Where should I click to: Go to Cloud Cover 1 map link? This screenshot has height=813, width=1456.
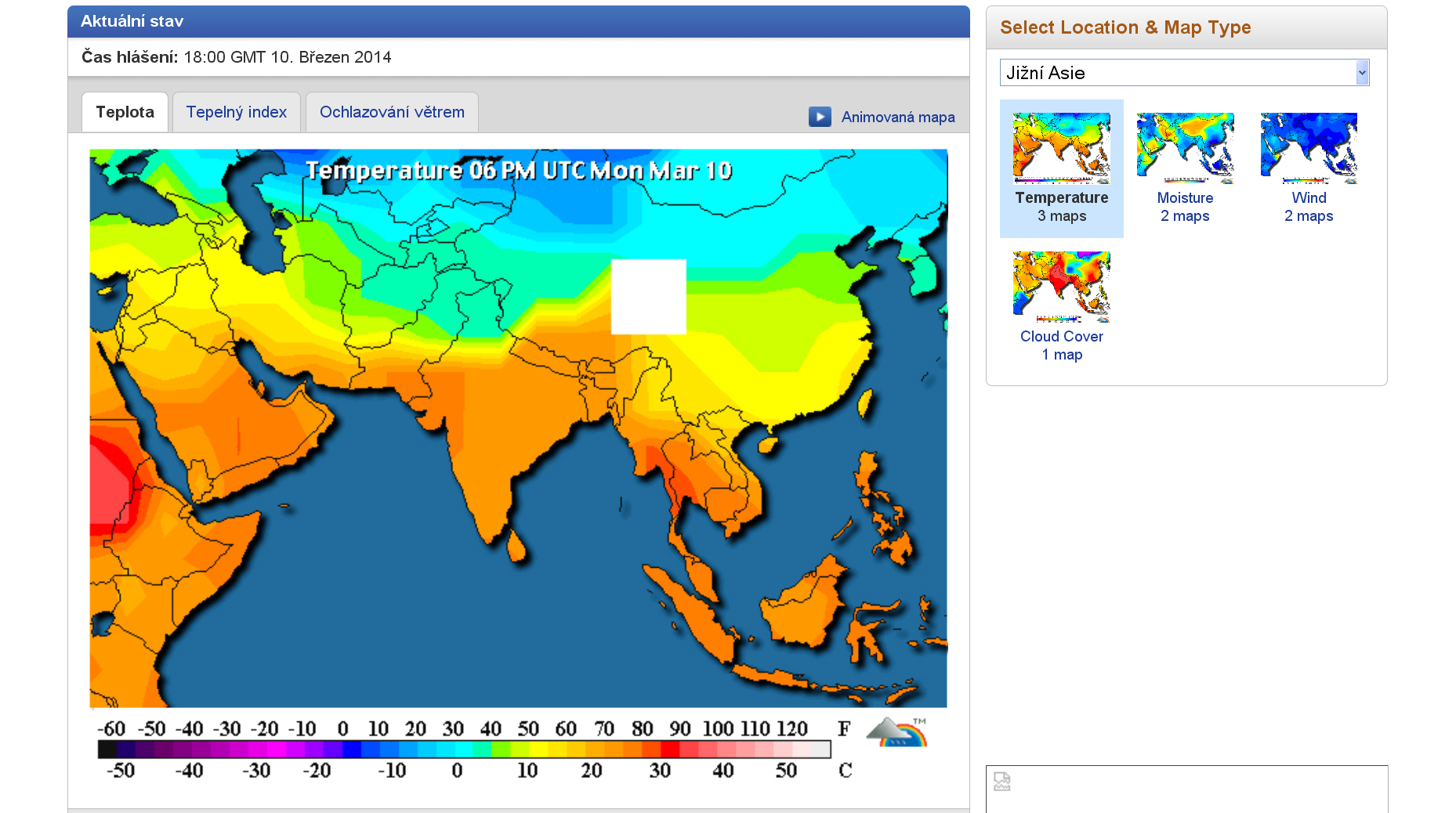(1061, 345)
